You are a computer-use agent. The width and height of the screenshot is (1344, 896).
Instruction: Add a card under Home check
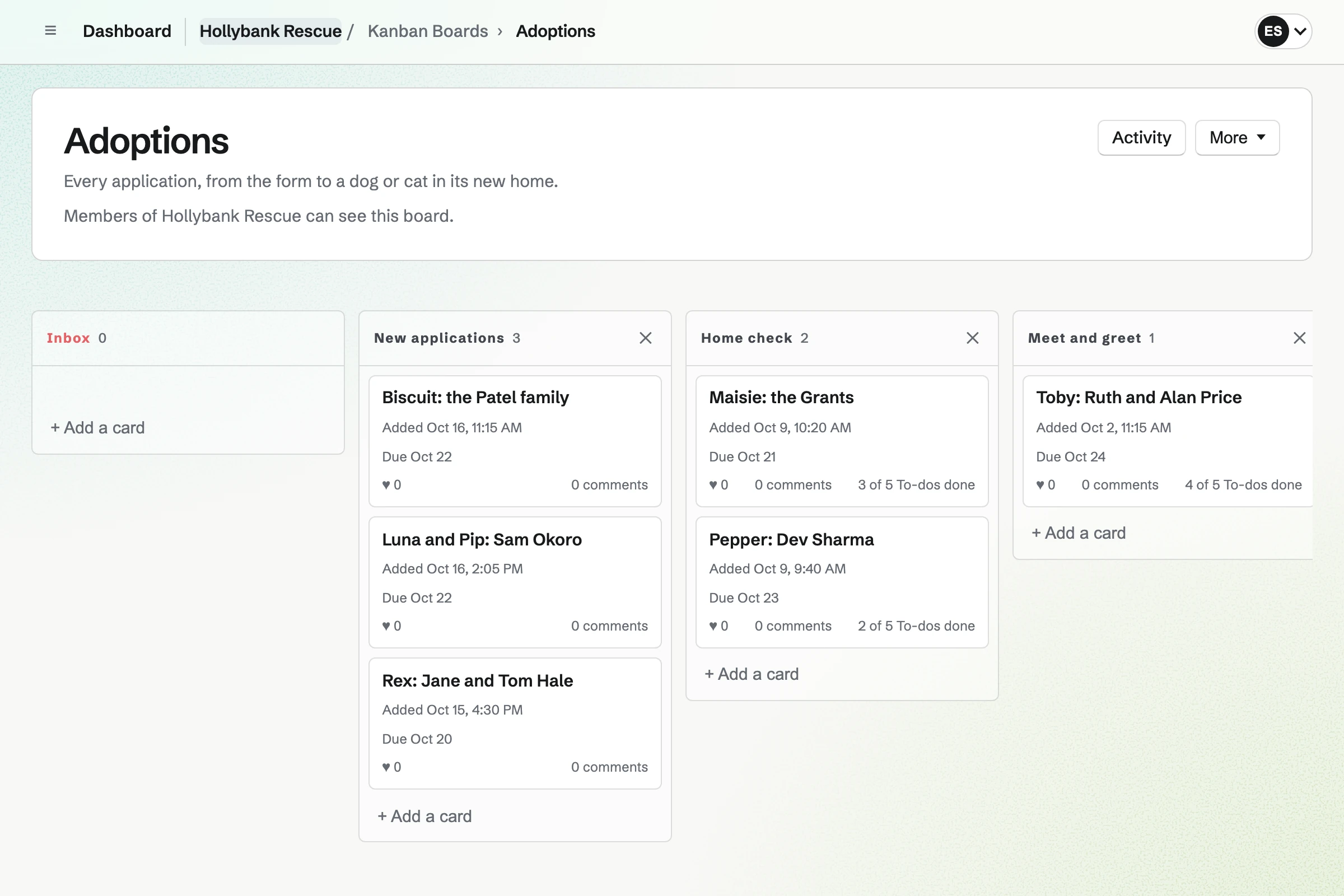point(752,674)
